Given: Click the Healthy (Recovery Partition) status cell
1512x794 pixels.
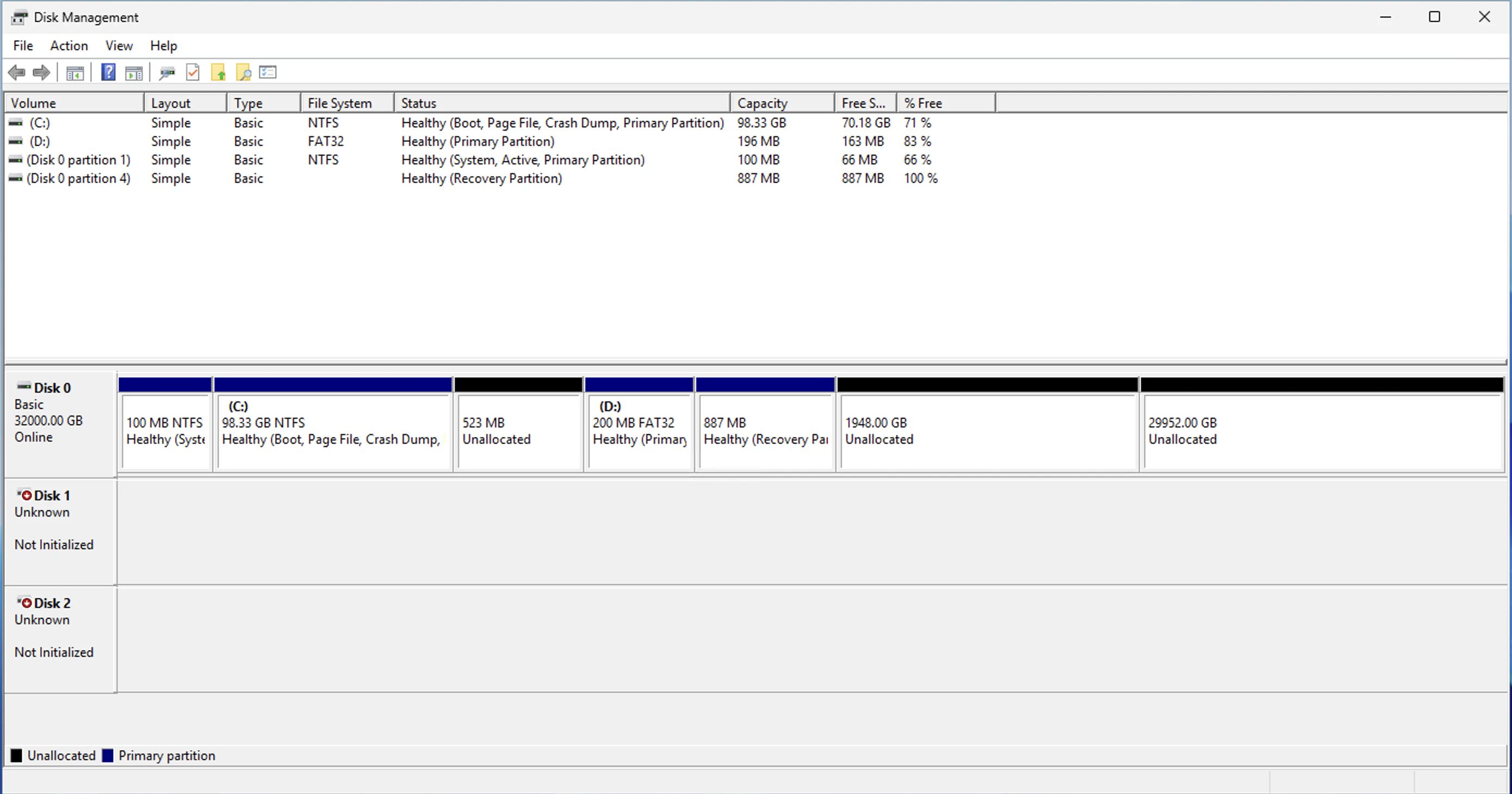Looking at the screenshot, I should [481, 178].
